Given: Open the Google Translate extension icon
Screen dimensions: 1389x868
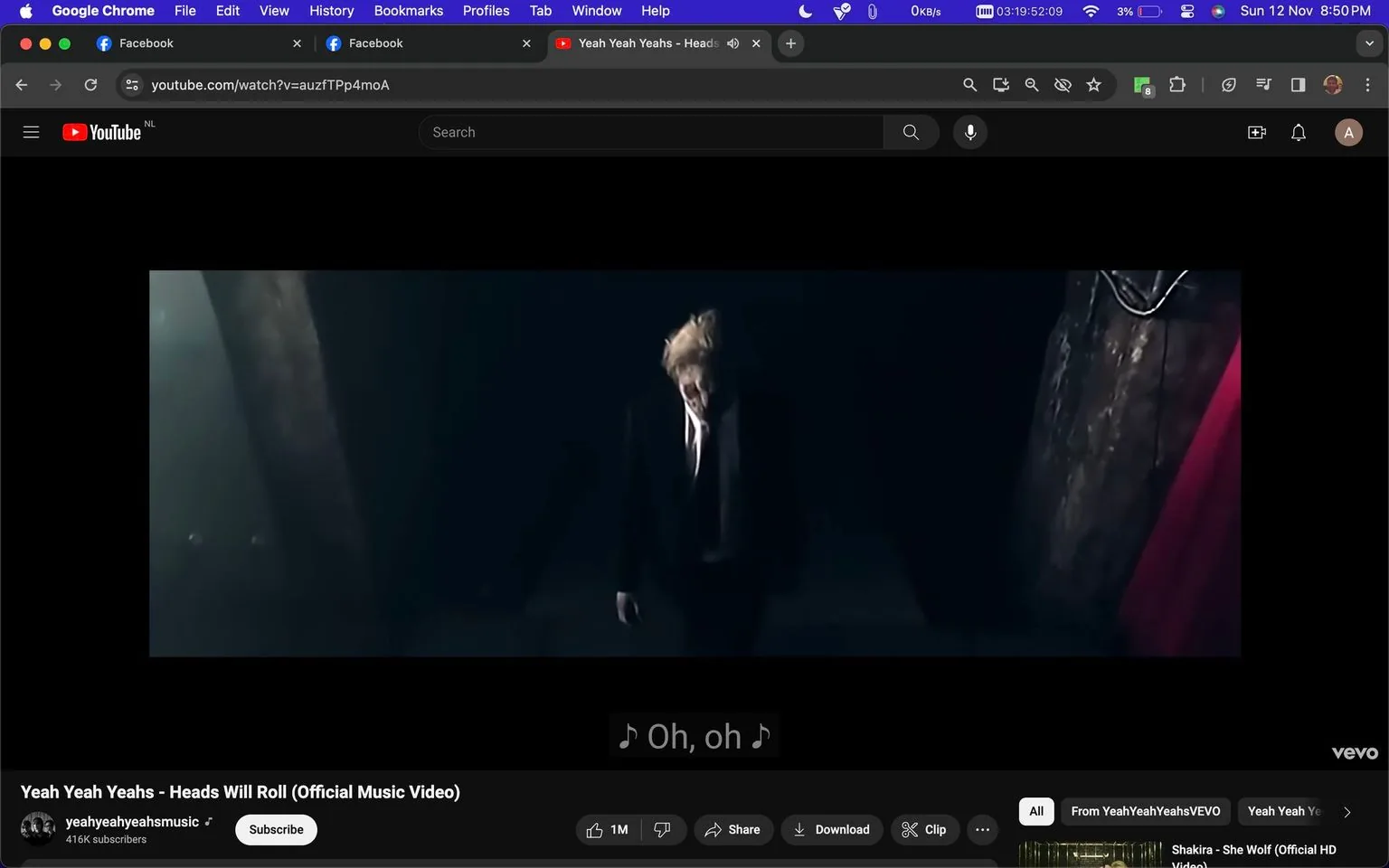Looking at the screenshot, I should 1141,84.
